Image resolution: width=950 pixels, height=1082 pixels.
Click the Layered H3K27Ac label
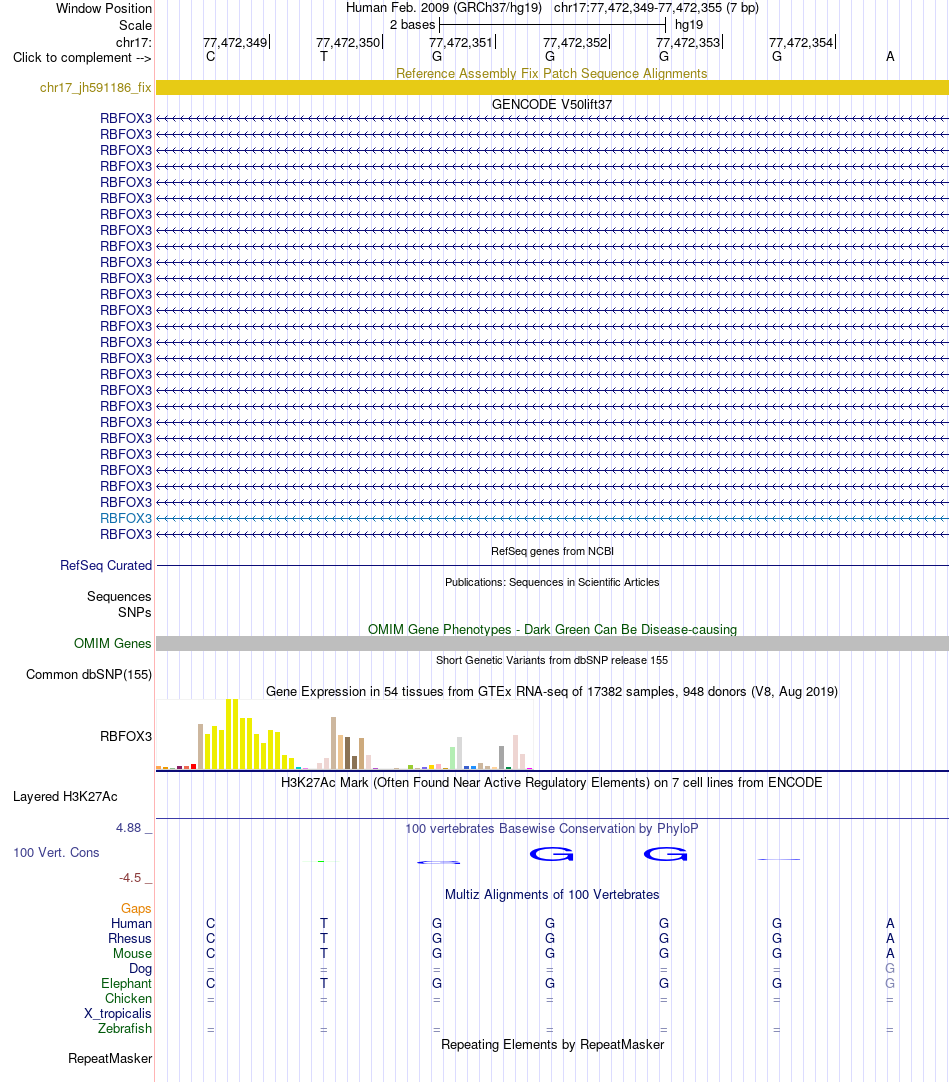pos(66,797)
